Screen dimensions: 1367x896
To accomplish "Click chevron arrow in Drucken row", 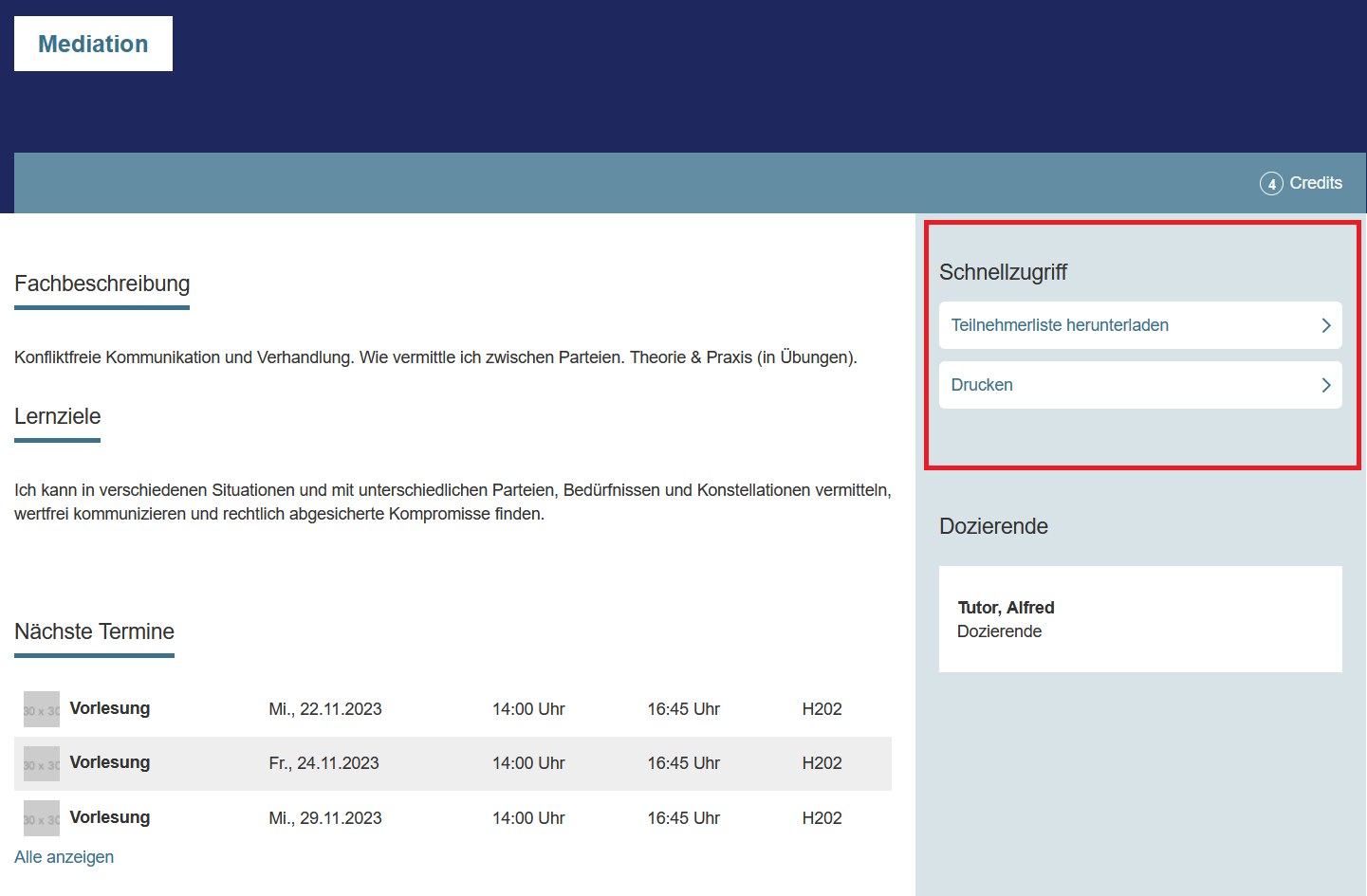I will 1326,385.
